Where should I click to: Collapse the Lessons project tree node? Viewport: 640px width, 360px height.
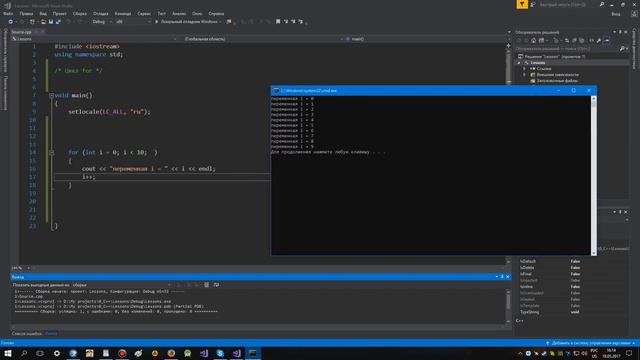point(519,63)
